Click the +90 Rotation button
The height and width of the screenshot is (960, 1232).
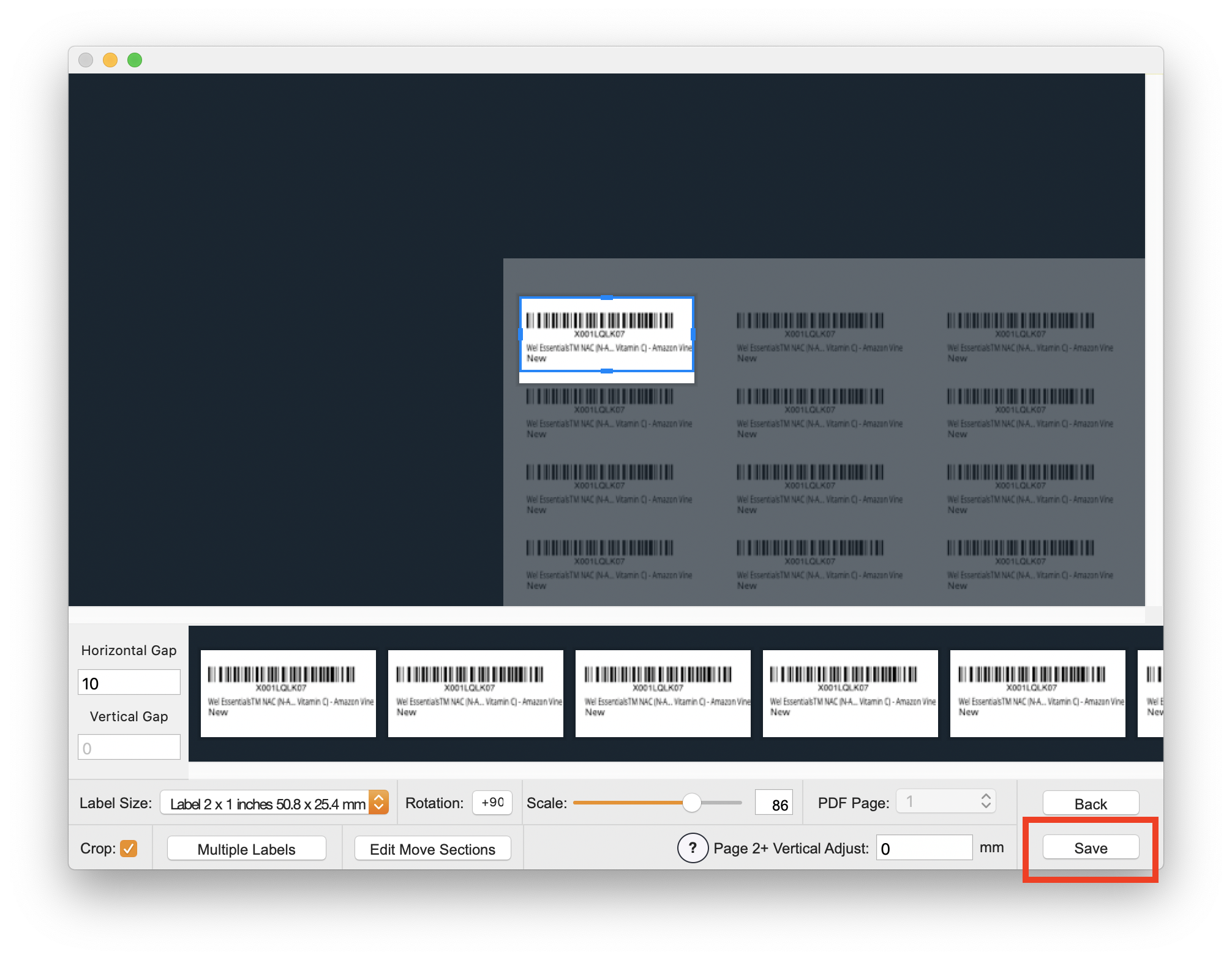492,803
